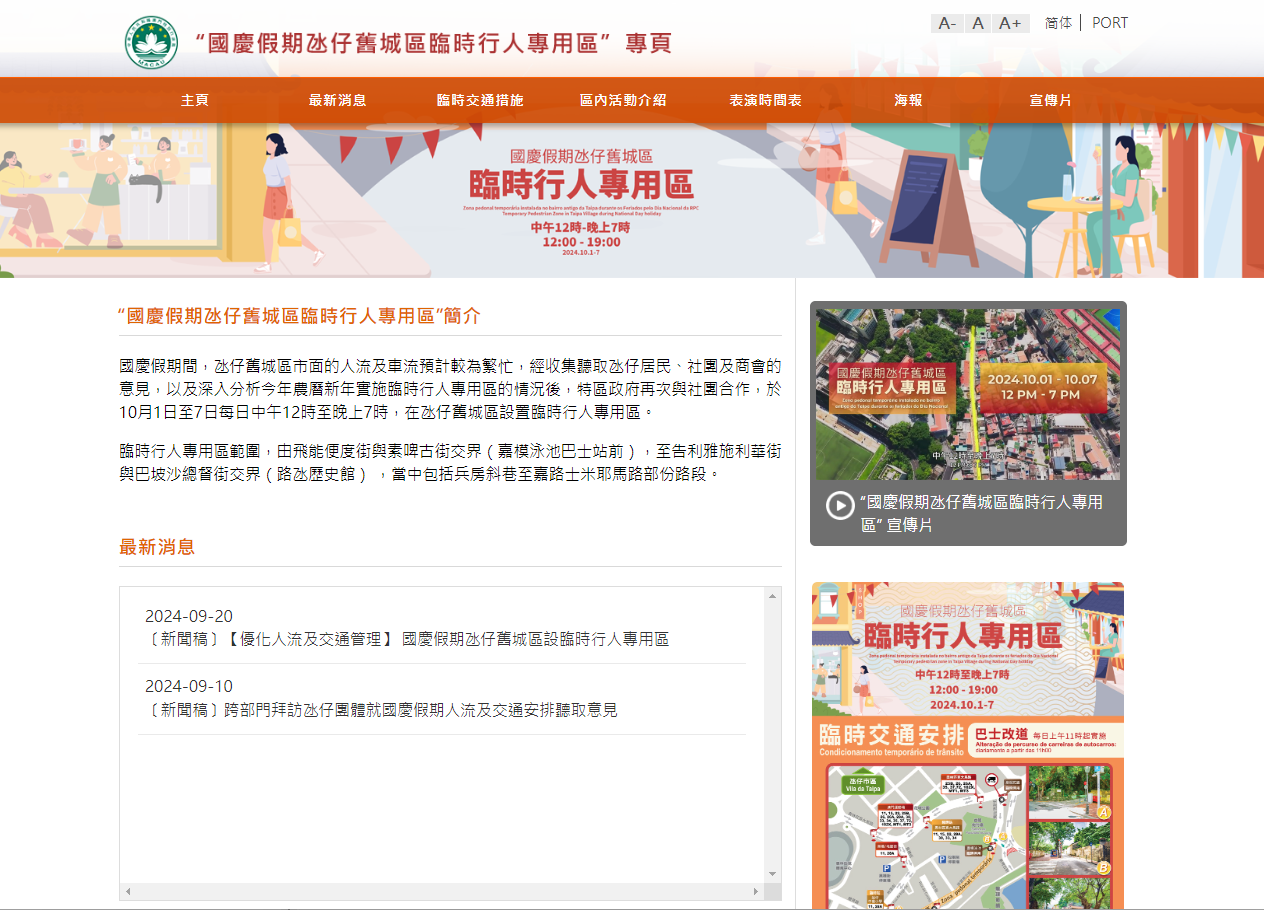
Task: Play the promotional video via play icon
Action: [x=840, y=505]
